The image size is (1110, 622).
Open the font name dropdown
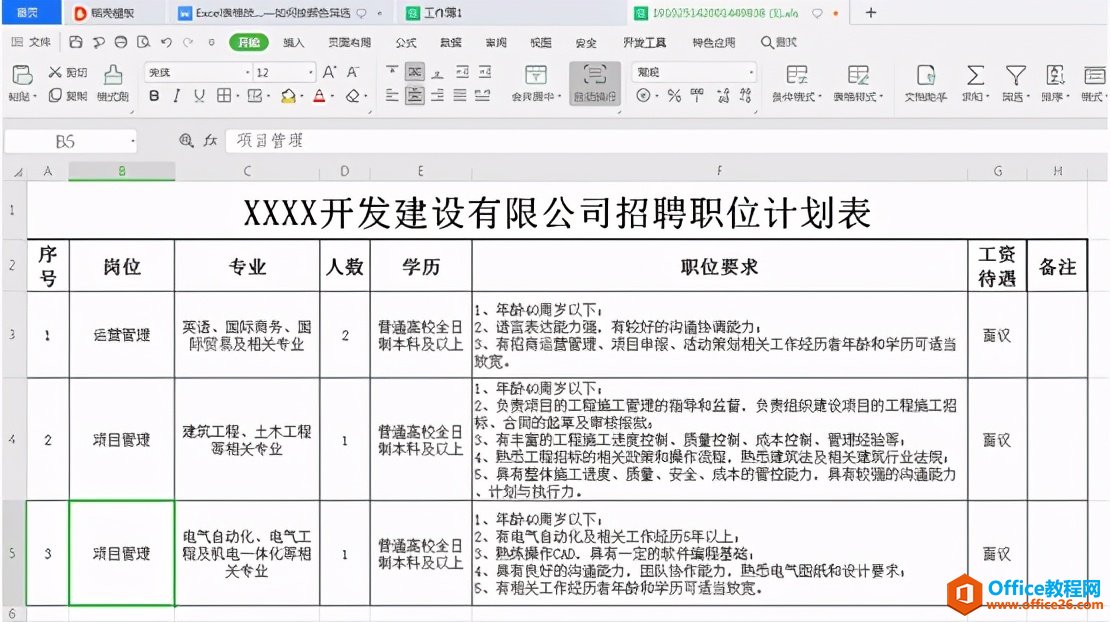248,73
